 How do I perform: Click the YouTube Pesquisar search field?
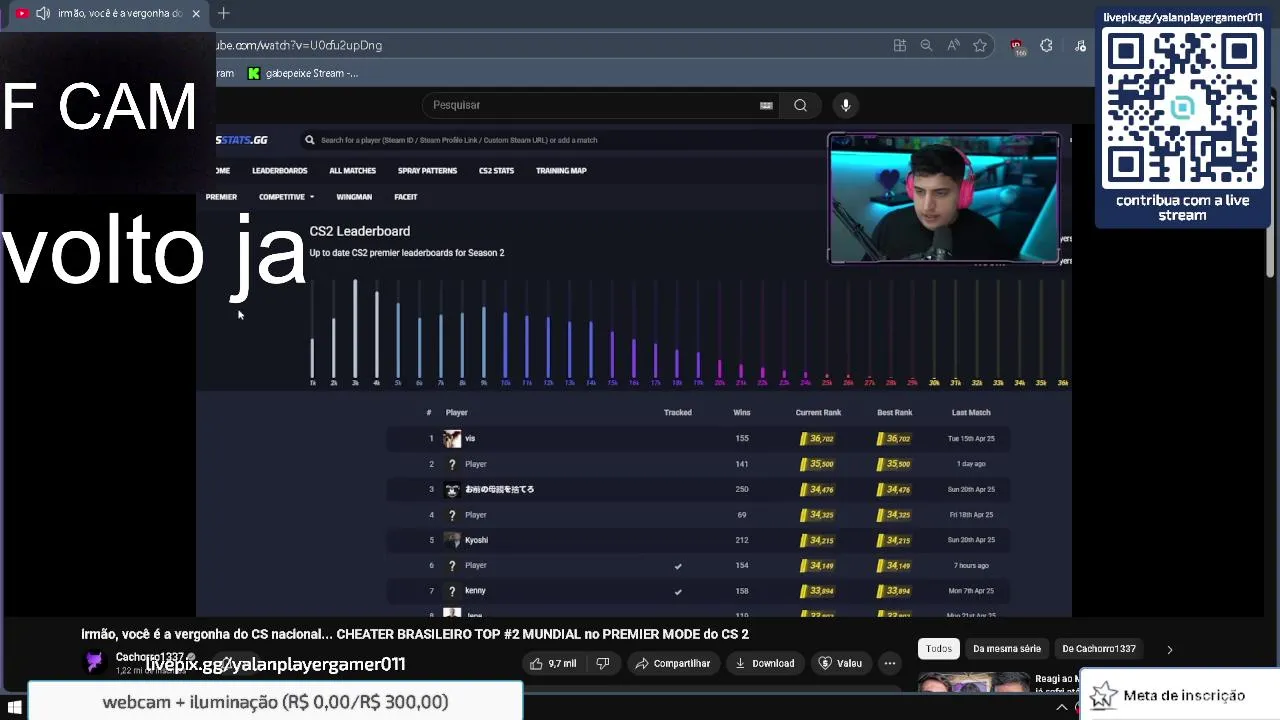600,105
